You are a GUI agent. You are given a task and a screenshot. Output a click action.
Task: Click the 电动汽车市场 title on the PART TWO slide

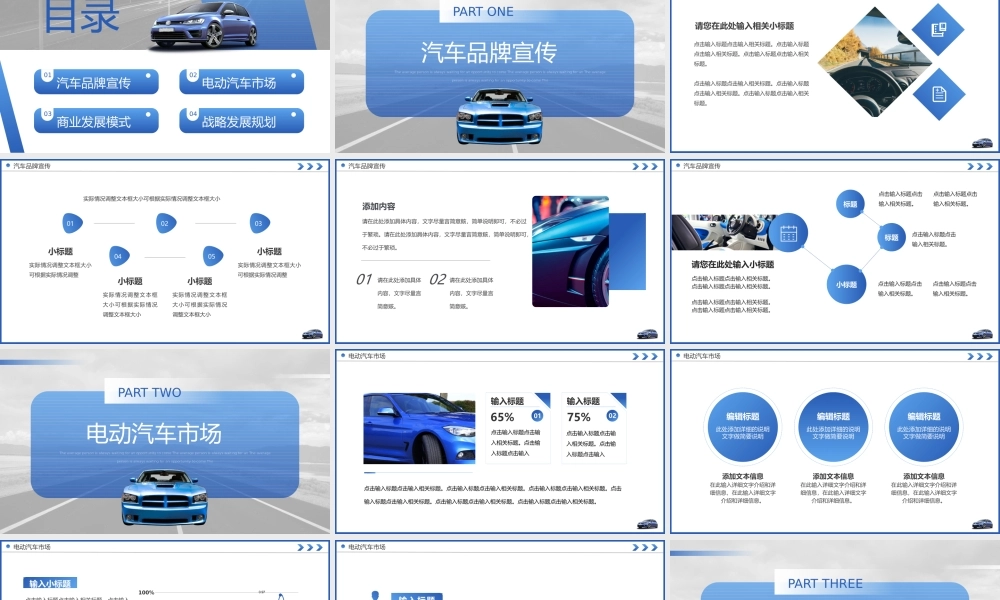[x=154, y=434]
